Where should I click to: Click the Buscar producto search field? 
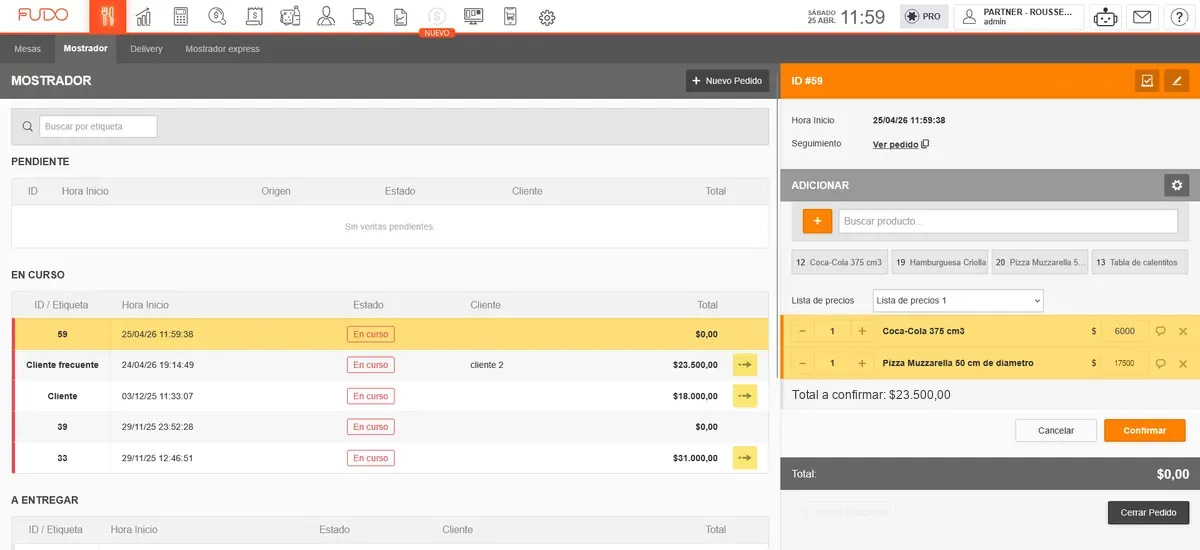[1008, 221]
